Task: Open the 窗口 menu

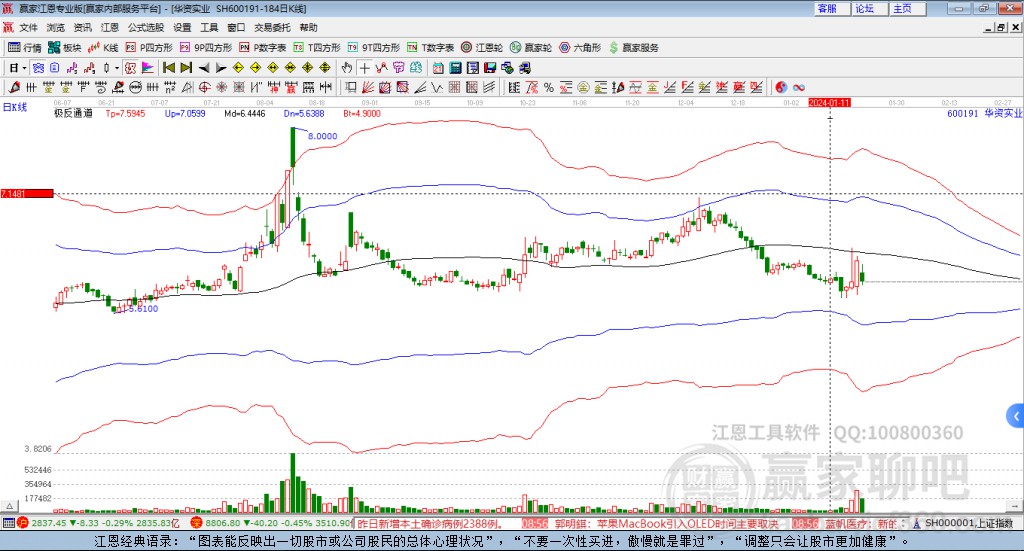Action: tap(236, 27)
